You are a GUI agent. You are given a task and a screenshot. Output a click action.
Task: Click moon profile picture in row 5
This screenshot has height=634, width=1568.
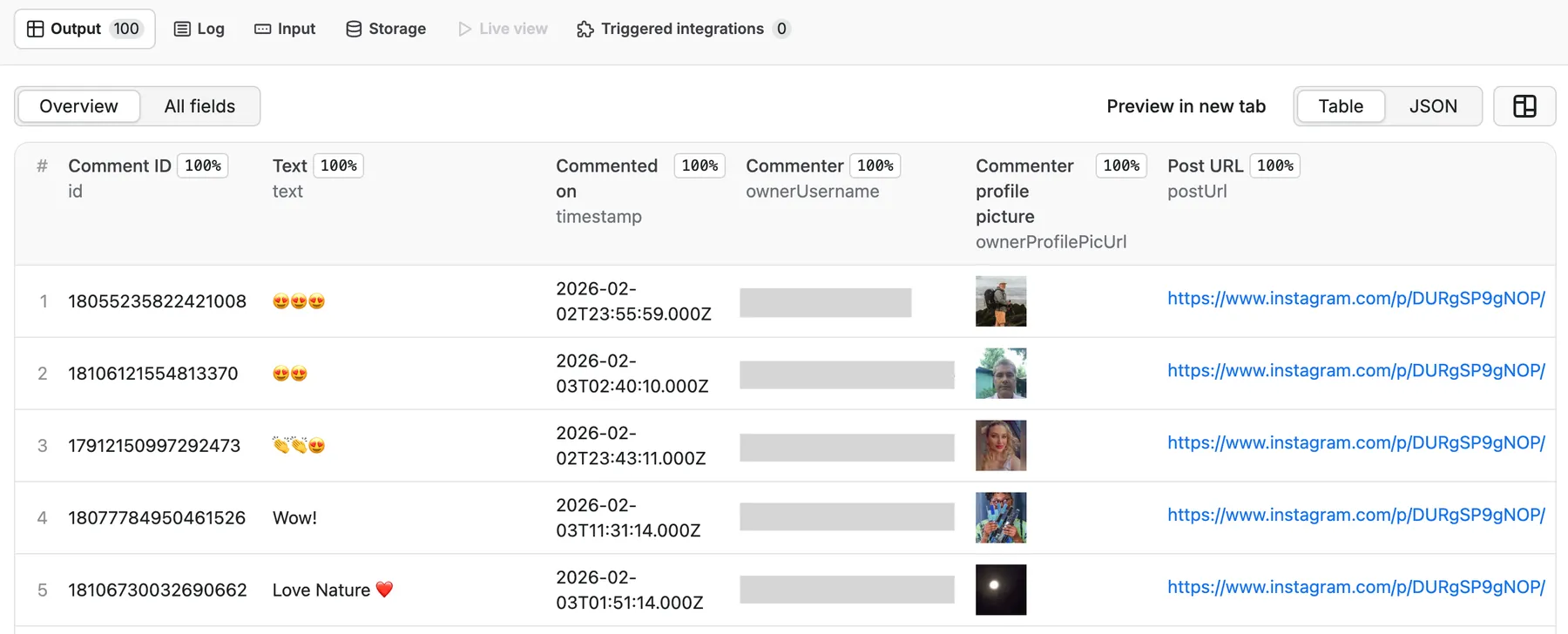pyautogui.click(x=1001, y=590)
